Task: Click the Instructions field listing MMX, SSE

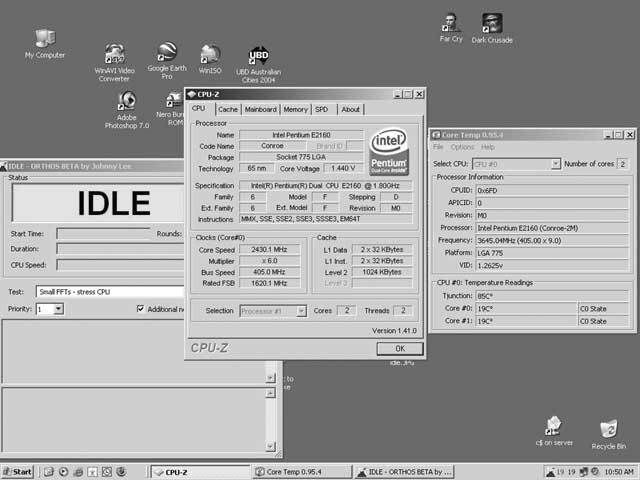Action: pos(326,219)
